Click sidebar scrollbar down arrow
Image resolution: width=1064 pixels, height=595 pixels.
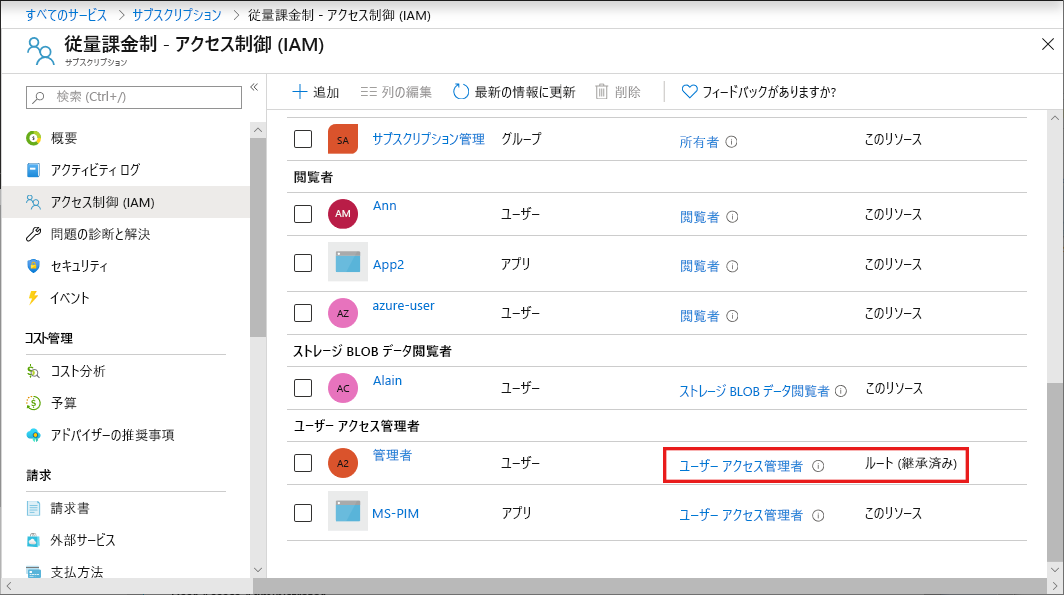click(257, 570)
